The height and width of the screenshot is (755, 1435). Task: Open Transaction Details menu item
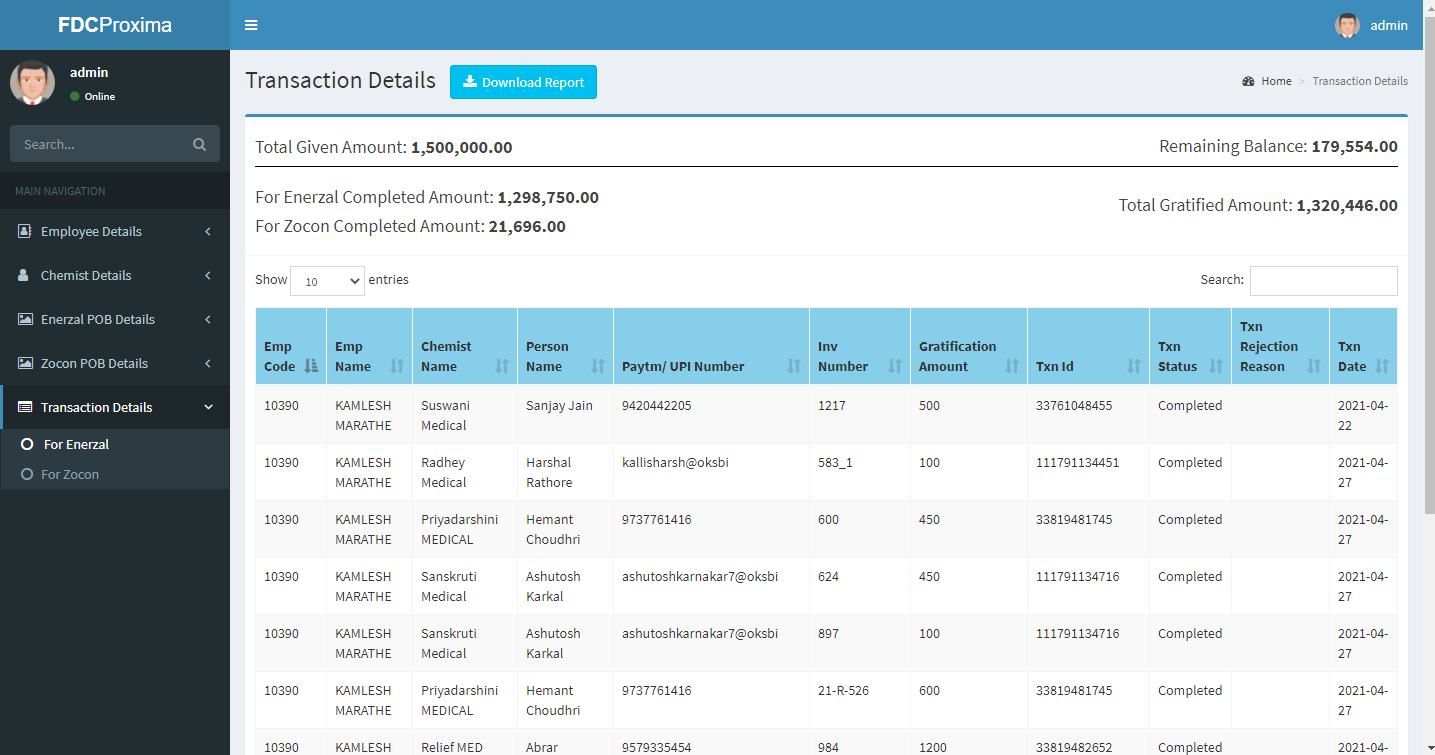115,407
